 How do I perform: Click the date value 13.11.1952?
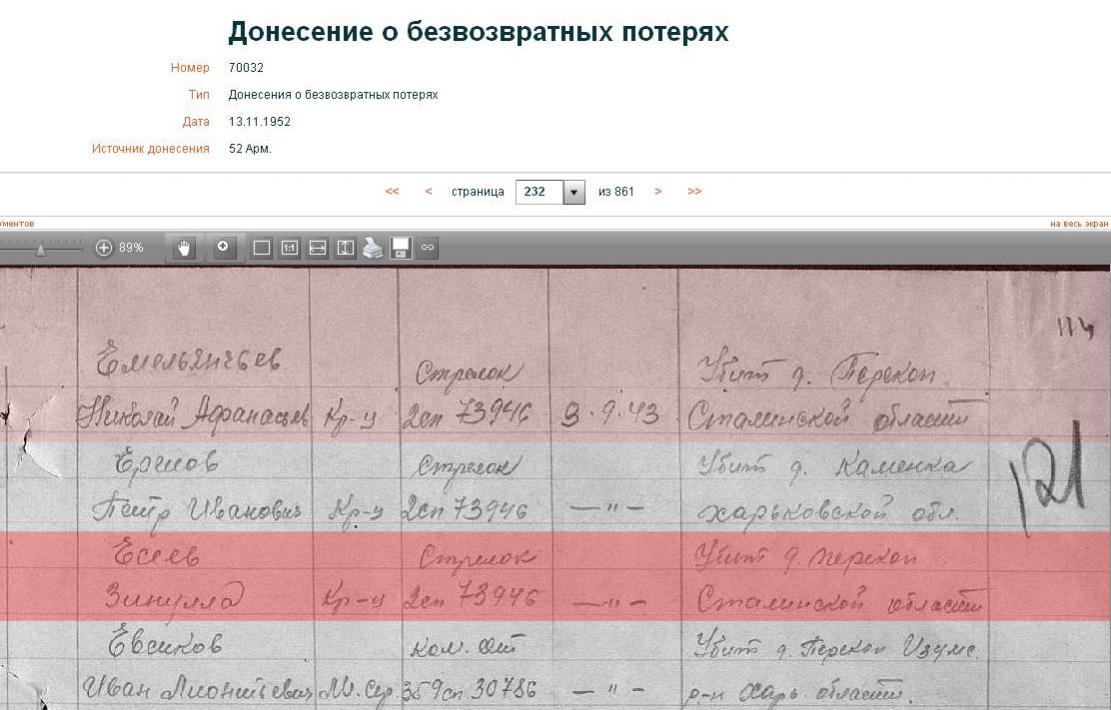(x=259, y=122)
